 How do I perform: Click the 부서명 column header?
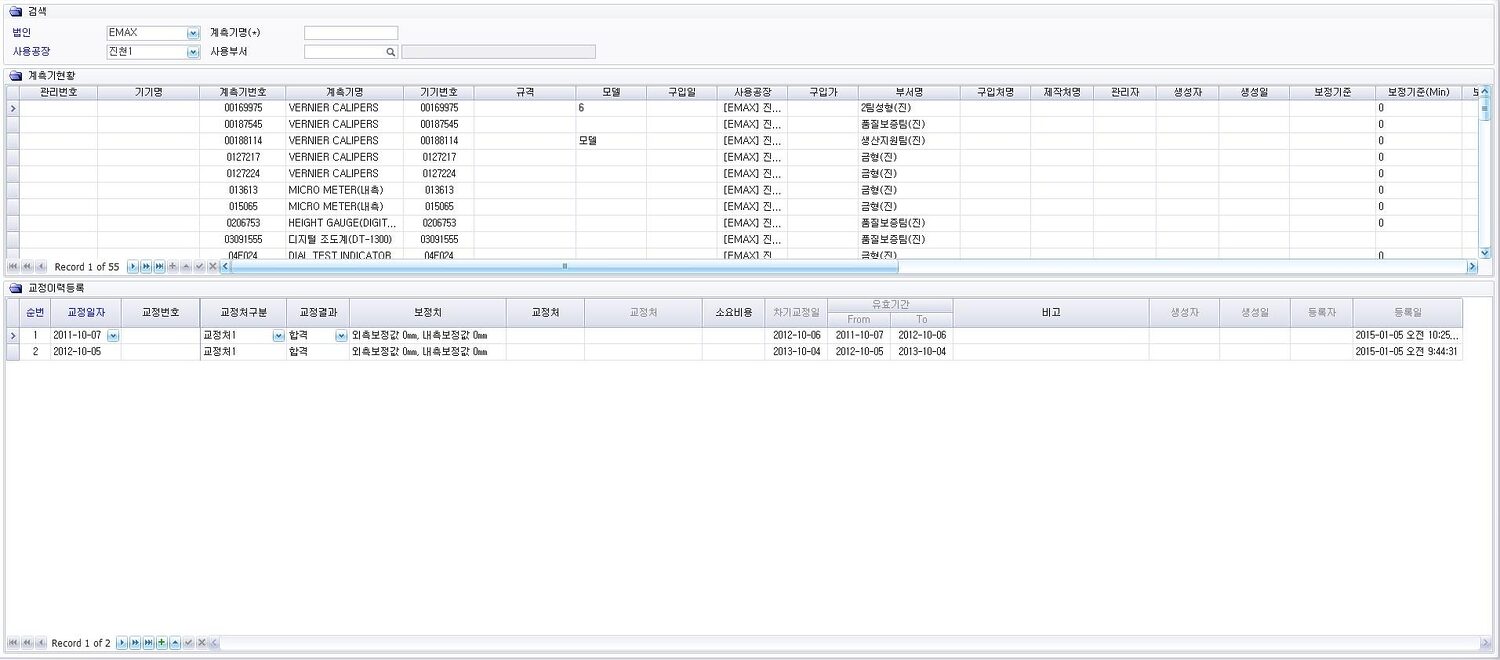click(908, 92)
